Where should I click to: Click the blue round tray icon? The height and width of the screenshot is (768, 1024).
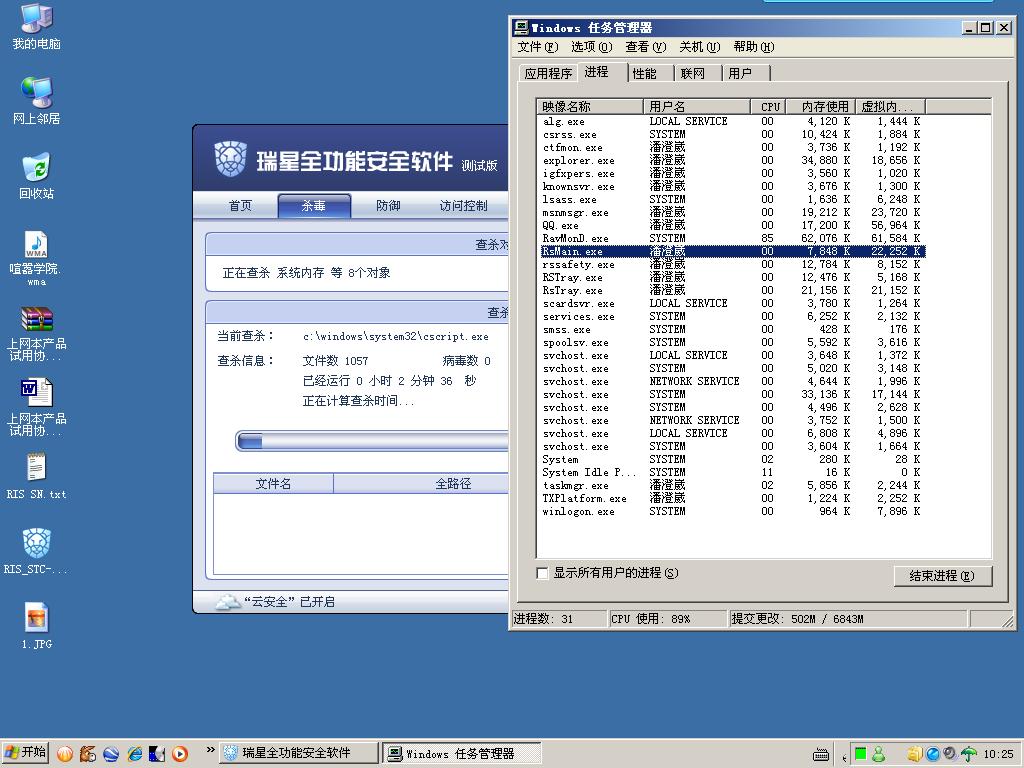(933, 754)
